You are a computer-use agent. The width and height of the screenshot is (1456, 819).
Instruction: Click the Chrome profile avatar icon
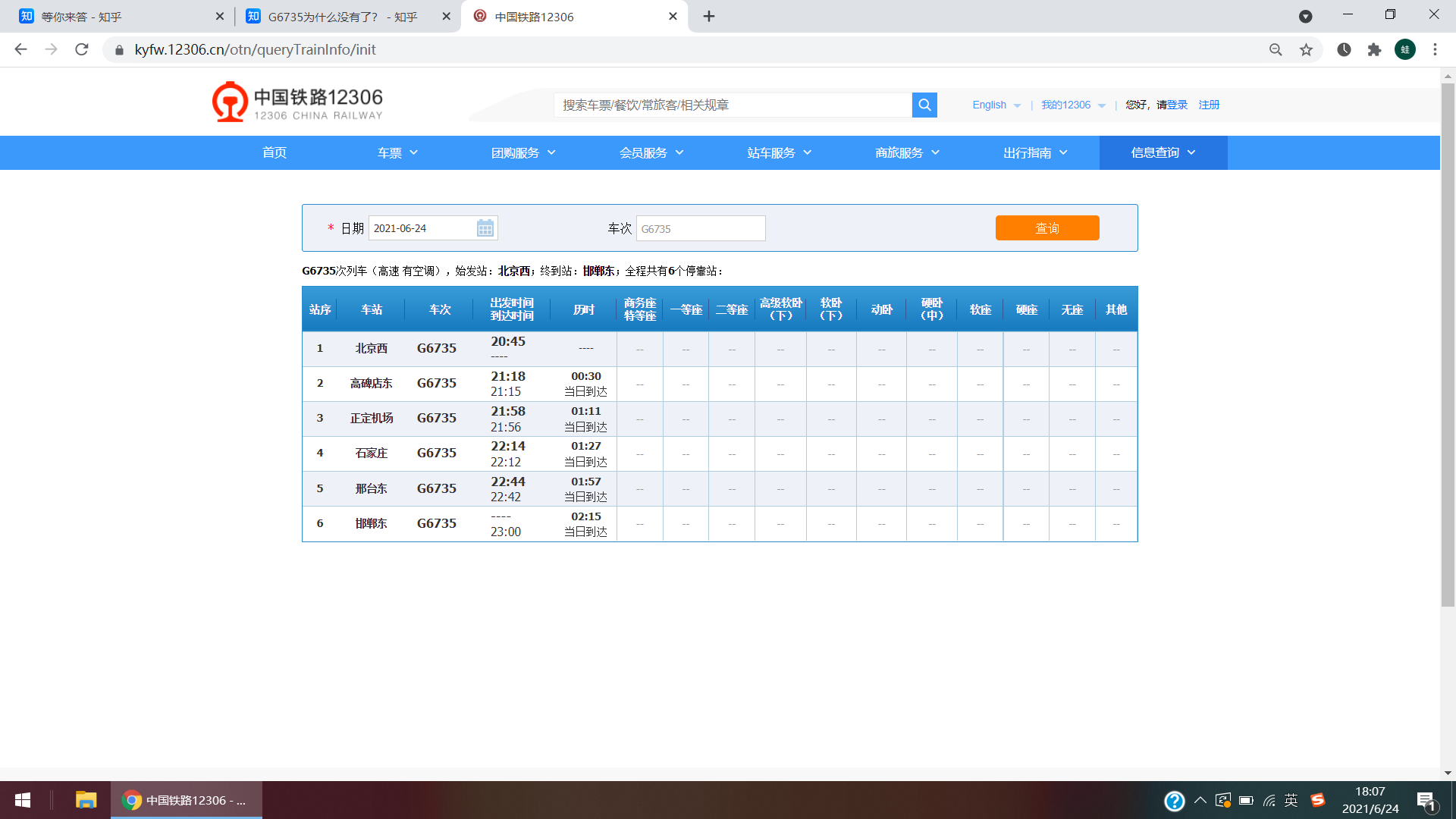[x=1404, y=49]
